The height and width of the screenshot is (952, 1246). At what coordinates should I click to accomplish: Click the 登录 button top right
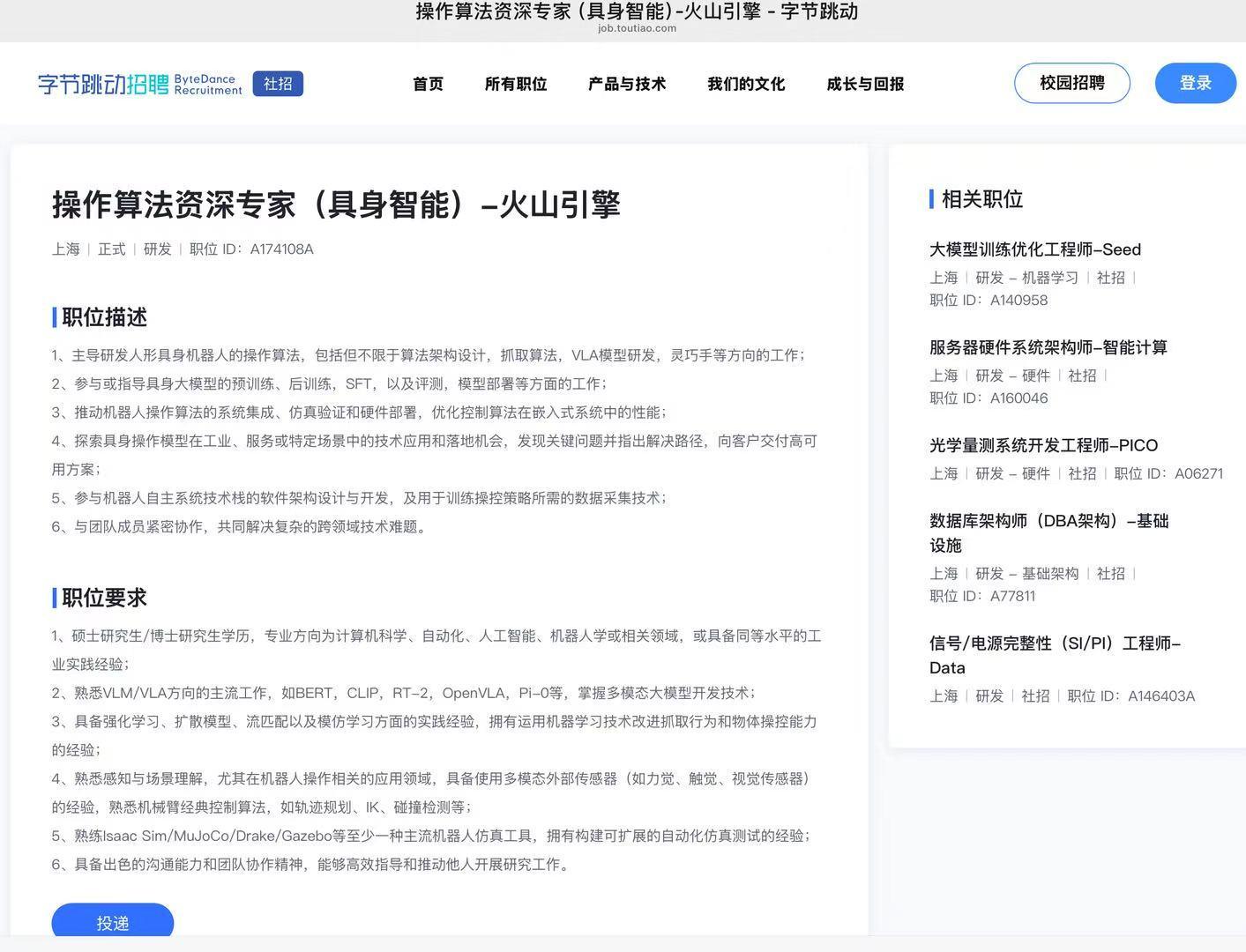pos(1196,83)
